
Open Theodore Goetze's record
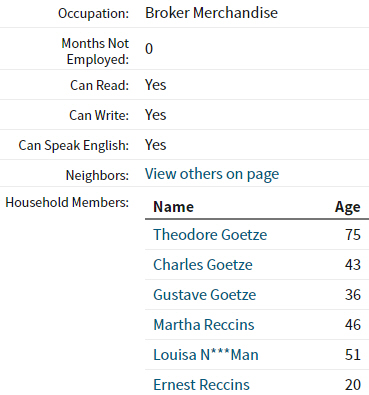210,235
